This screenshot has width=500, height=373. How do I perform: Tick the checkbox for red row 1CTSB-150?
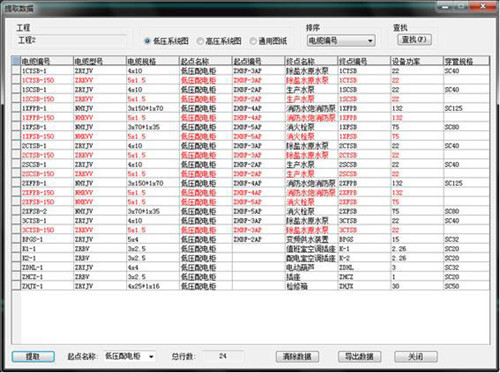click(16, 80)
